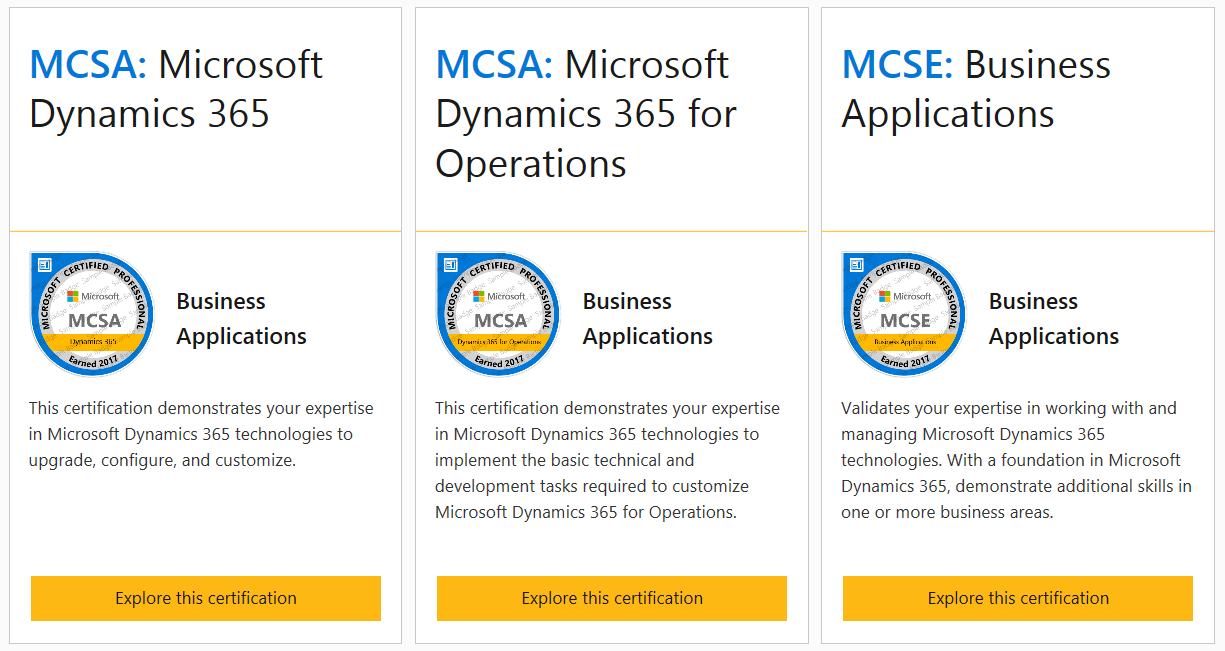Click small corner icon on the Operations badge
1225x651 pixels.
coord(450,265)
